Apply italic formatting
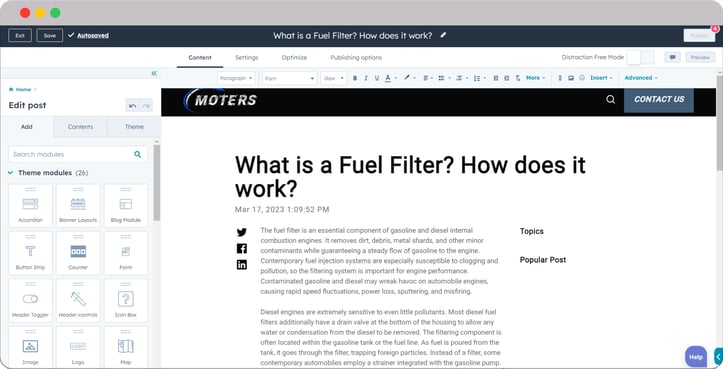 click(x=366, y=78)
